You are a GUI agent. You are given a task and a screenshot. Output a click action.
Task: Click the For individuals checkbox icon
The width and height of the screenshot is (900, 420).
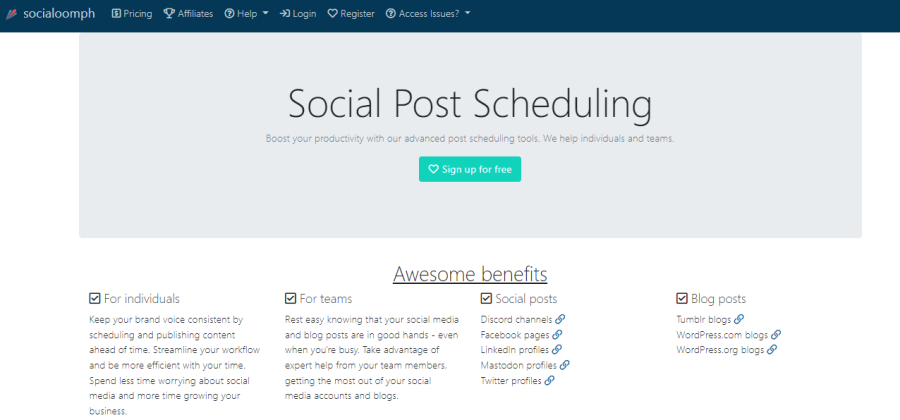95,298
